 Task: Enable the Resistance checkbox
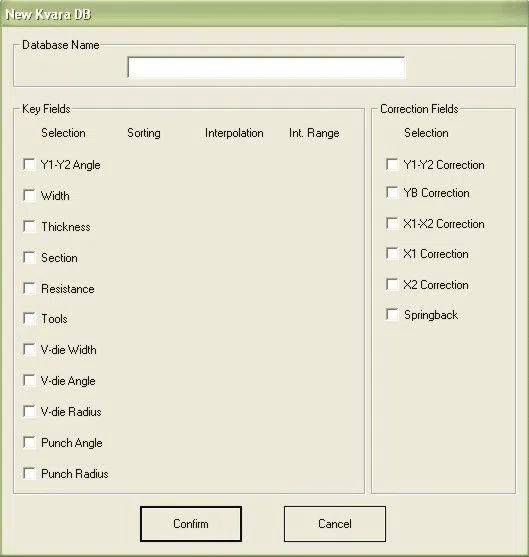[29, 288]
